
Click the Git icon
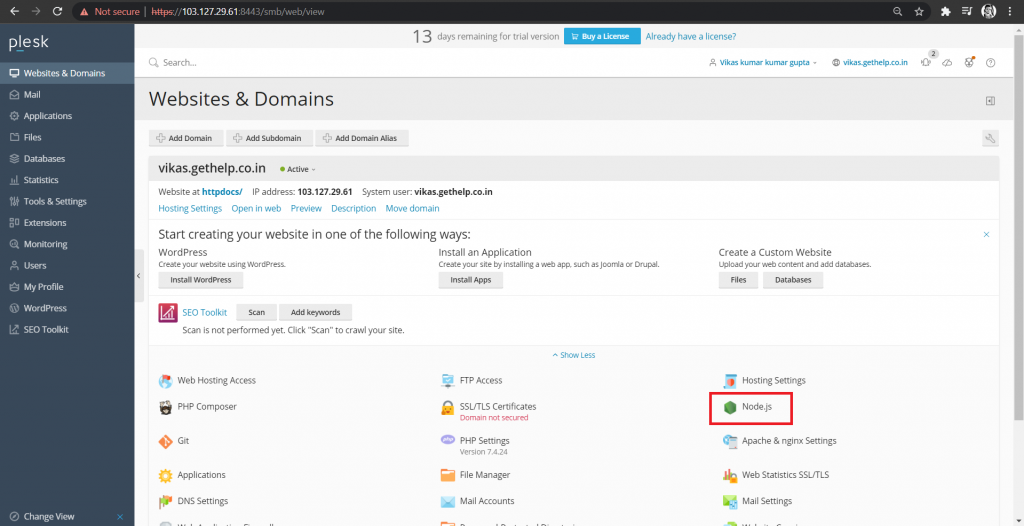[x=166, y=441]
